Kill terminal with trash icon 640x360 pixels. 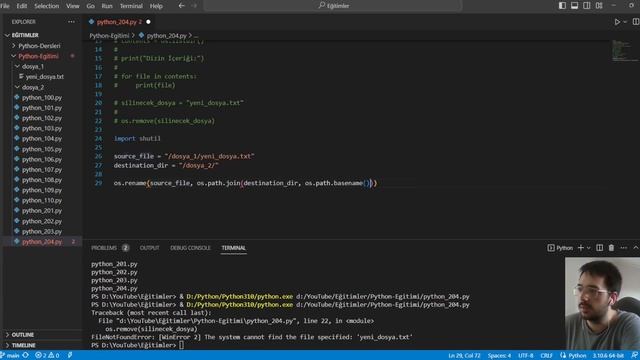tap(611, 248)
